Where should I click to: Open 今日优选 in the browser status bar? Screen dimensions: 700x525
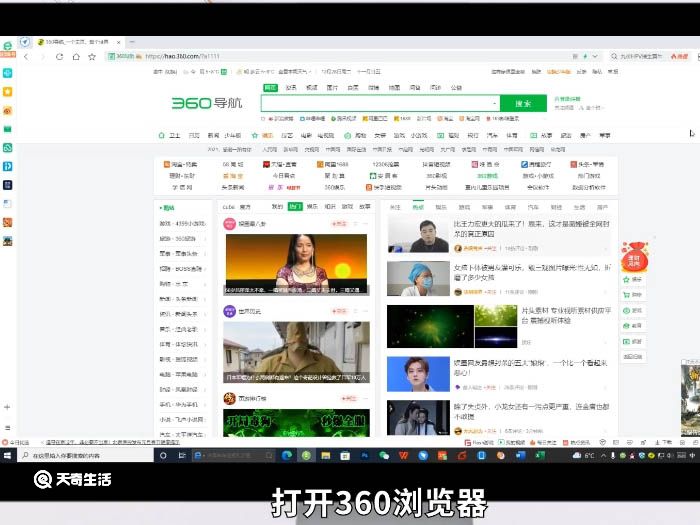tap(16, 442)
